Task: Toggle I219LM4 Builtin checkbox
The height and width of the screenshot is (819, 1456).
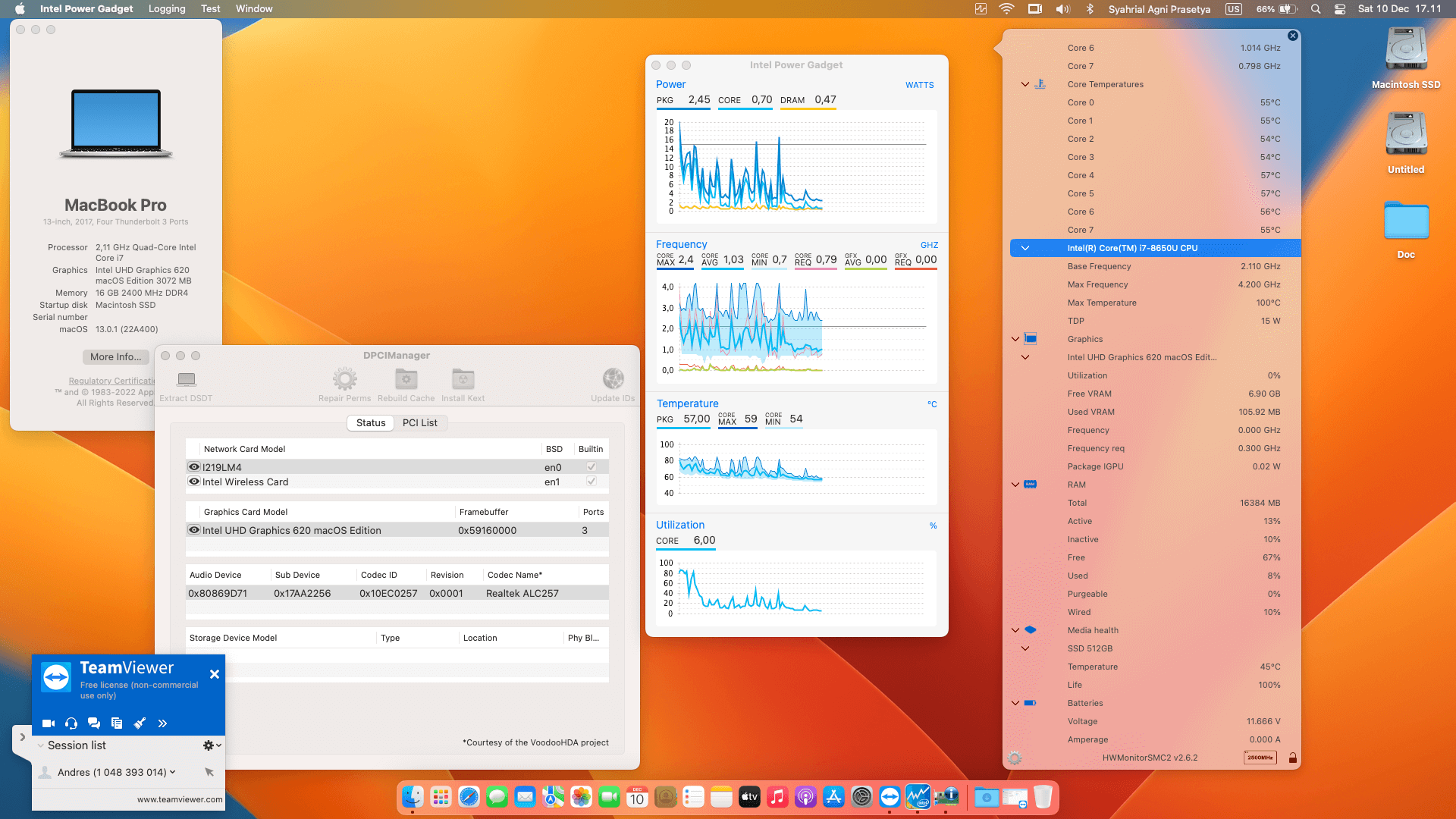Action: 591,467
